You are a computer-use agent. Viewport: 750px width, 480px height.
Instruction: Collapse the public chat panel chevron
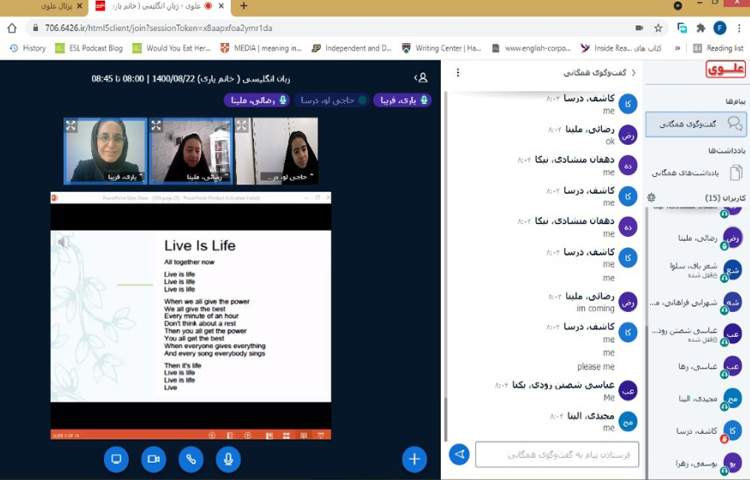click(634, 72)
